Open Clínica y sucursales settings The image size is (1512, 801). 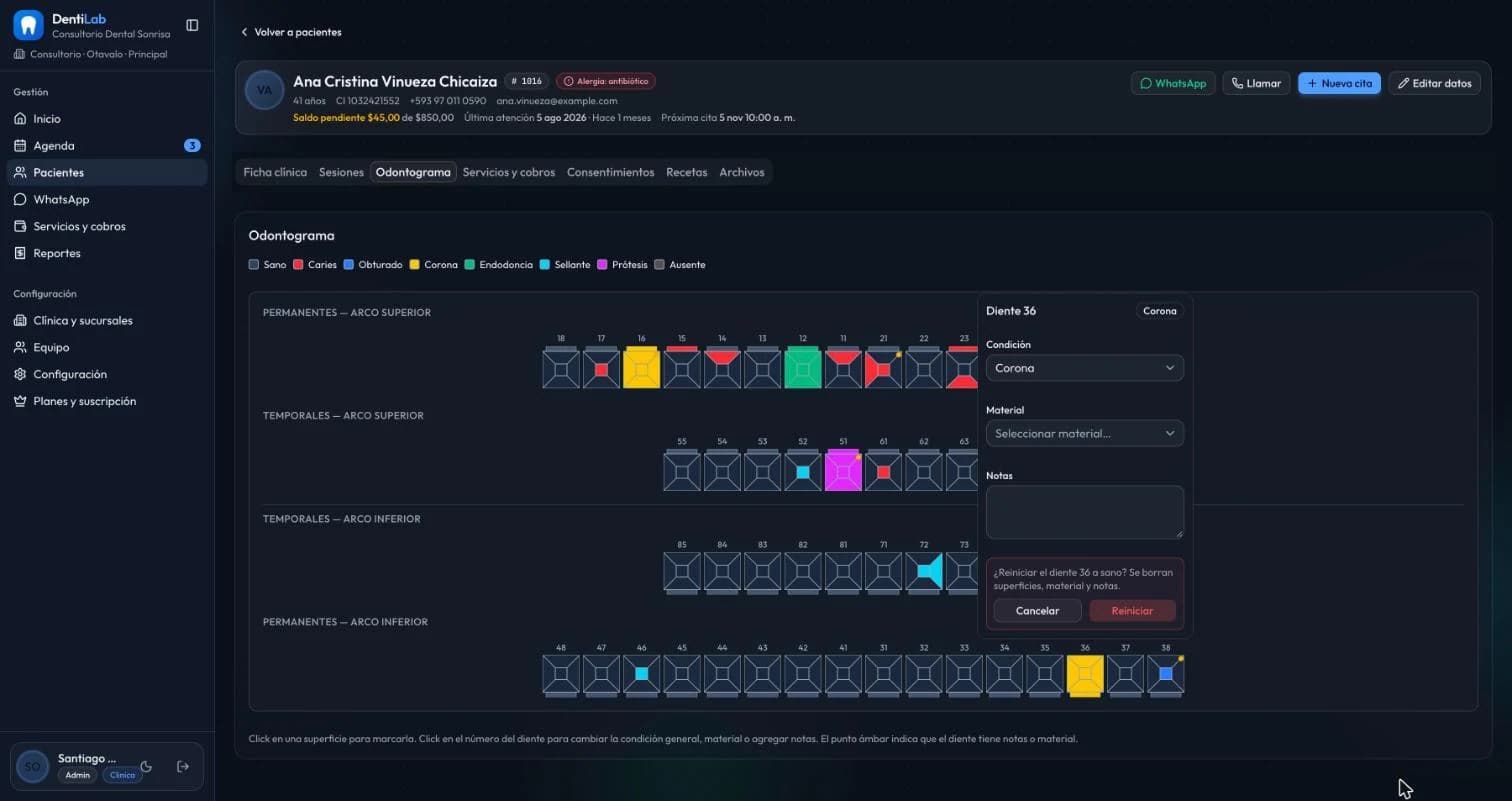(107, 320)
